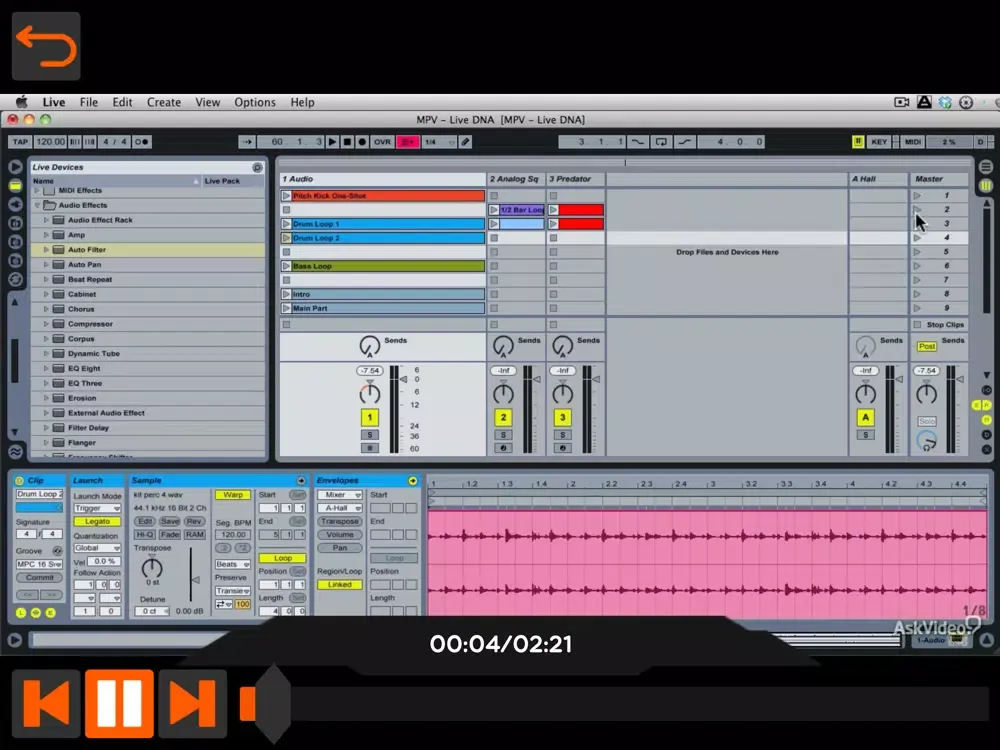Toggle the Linked envelope button
This screenshot has height=750, width=1000.
(339, 584)
